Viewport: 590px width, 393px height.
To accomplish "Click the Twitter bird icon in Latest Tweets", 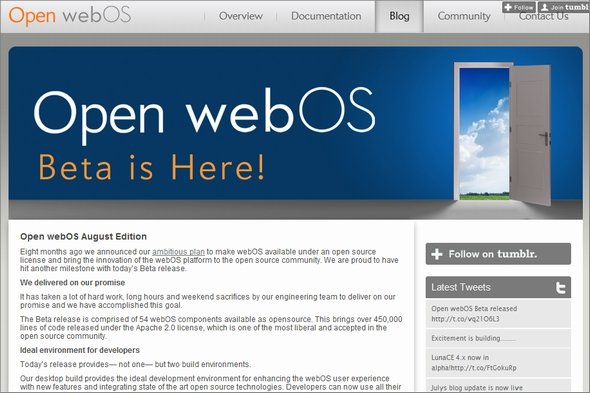I will (x=561, y=288).
